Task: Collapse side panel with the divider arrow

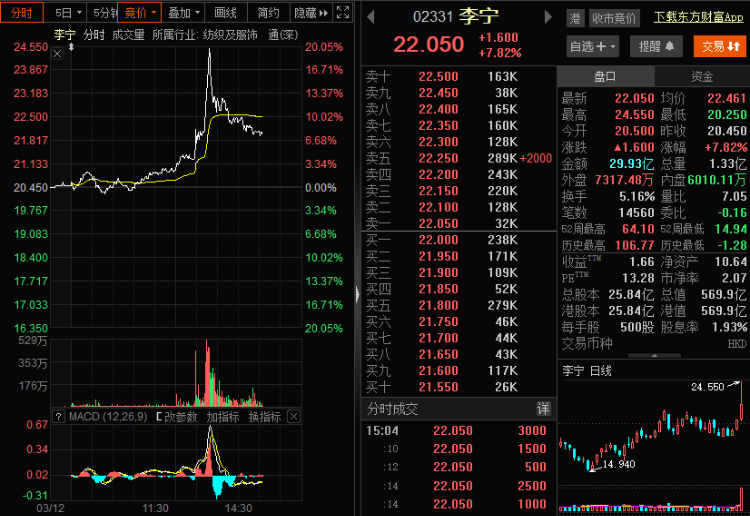Action: tap(357, 294)
